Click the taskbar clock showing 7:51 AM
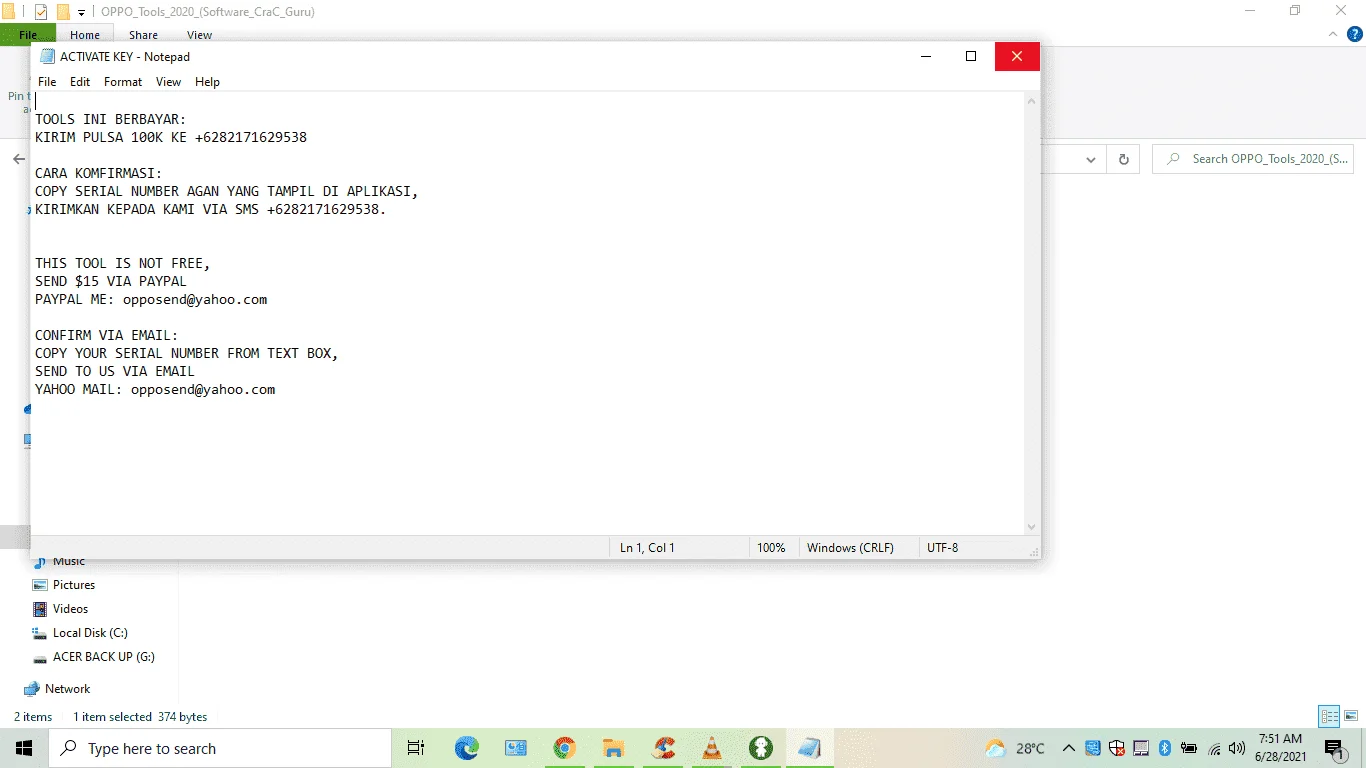This screenshot has width=1366, height=768. (1280, 748)
